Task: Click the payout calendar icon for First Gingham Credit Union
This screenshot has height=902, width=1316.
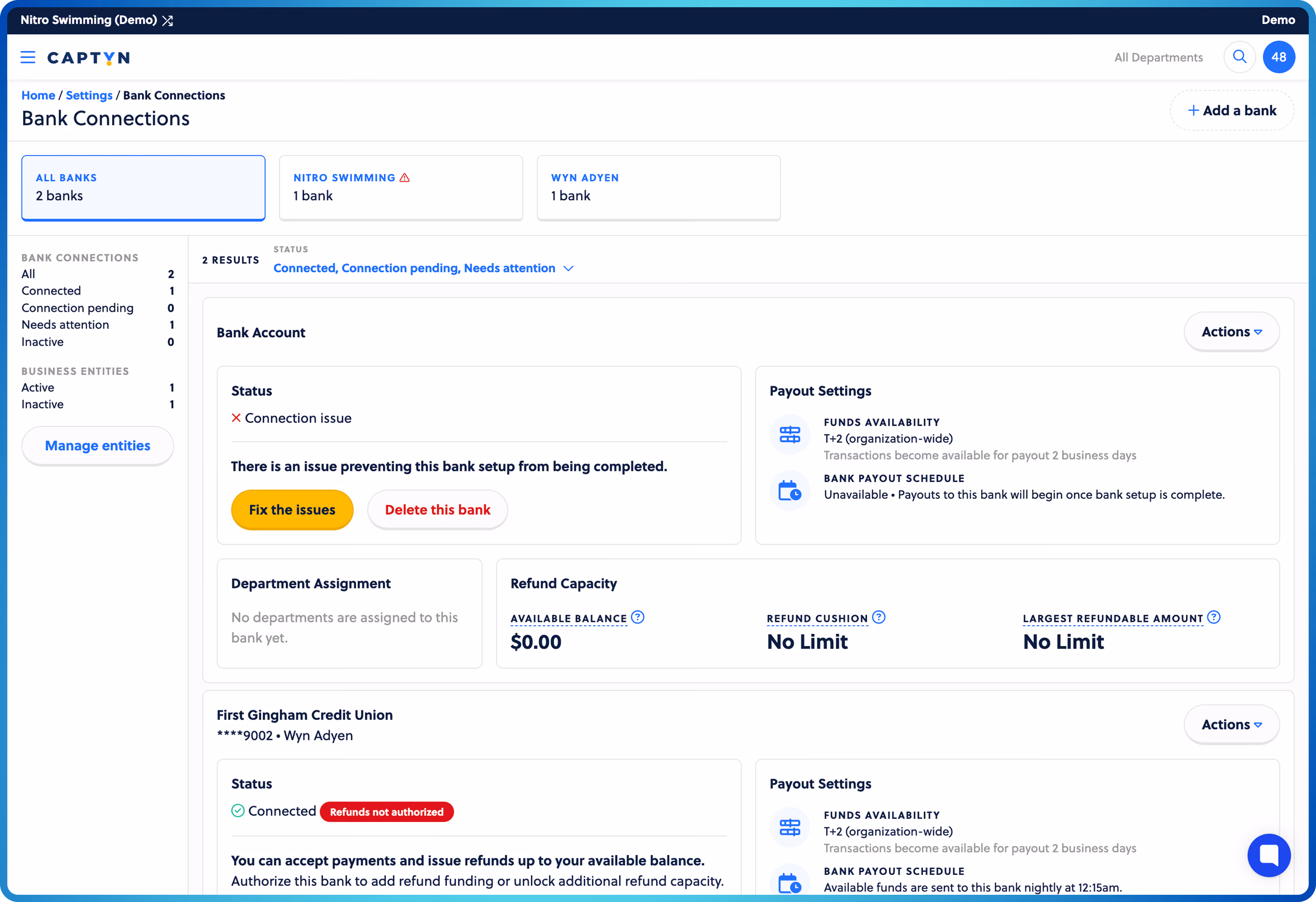Action: [x=790, y=883]
